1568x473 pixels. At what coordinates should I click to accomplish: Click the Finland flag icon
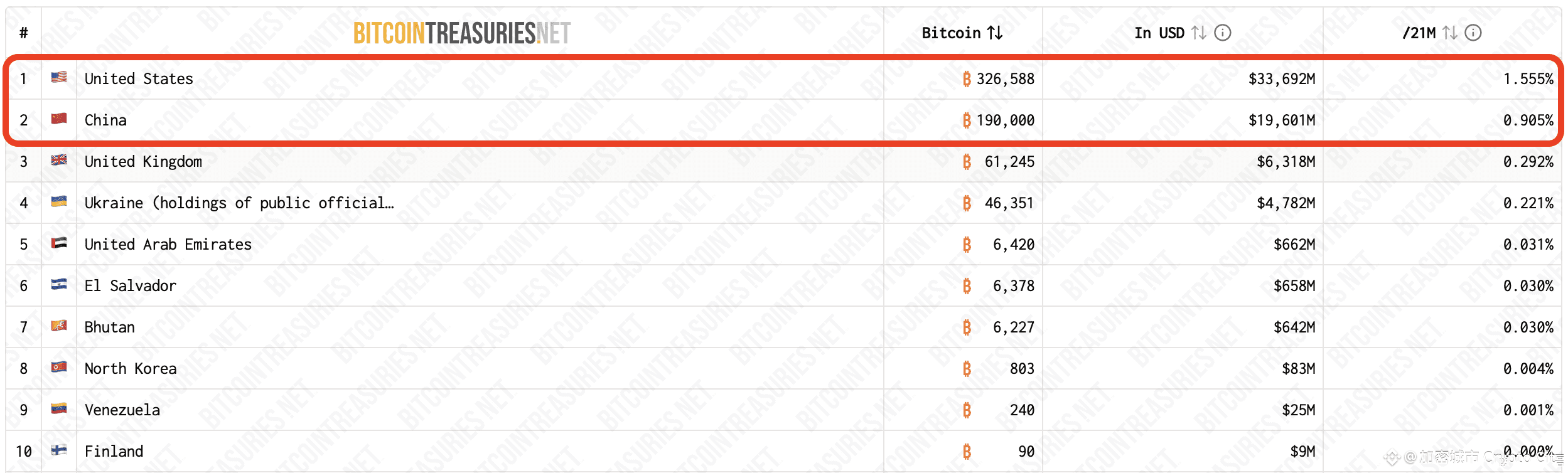point(59,450)
